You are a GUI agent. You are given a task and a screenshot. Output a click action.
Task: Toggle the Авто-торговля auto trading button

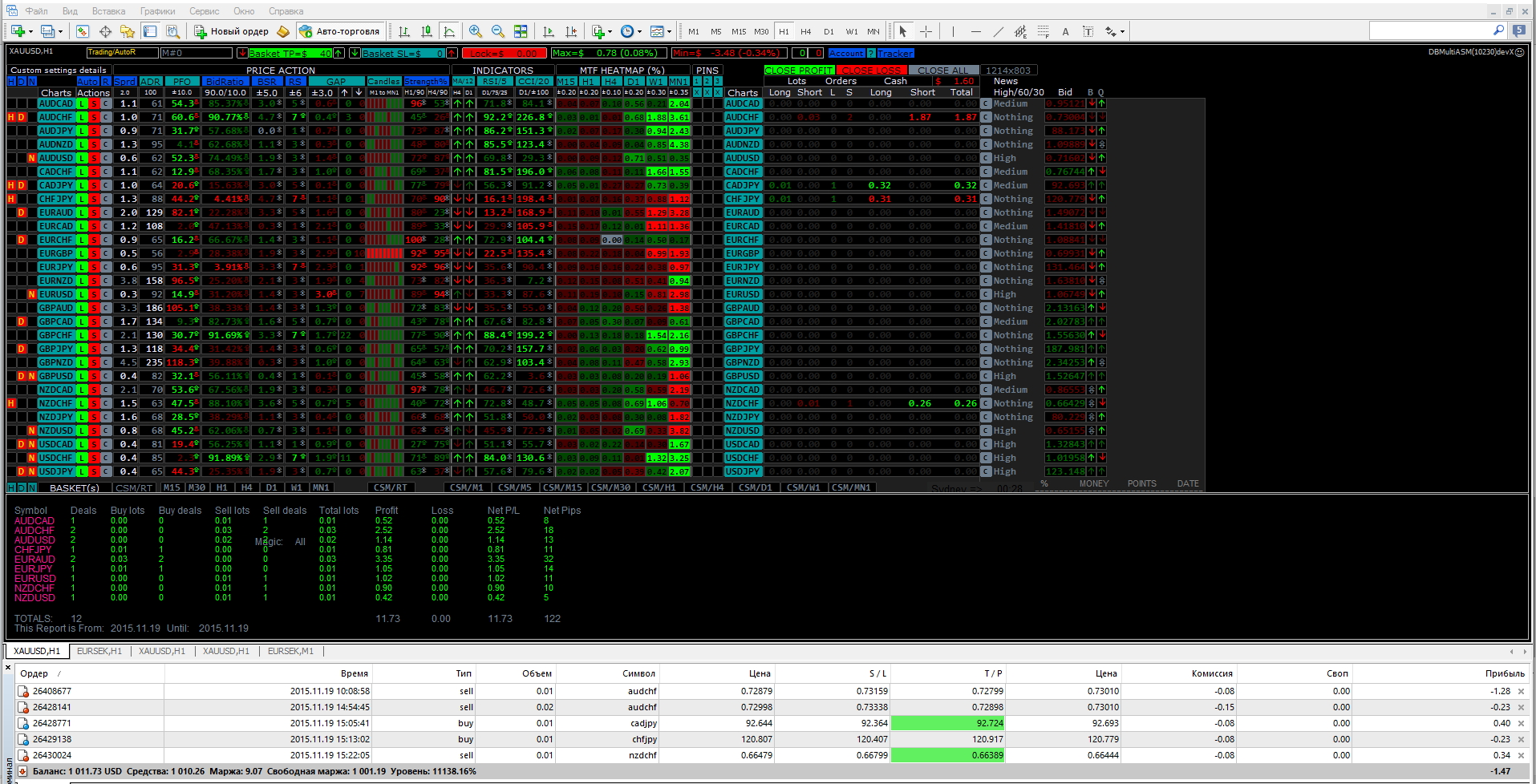339,31
